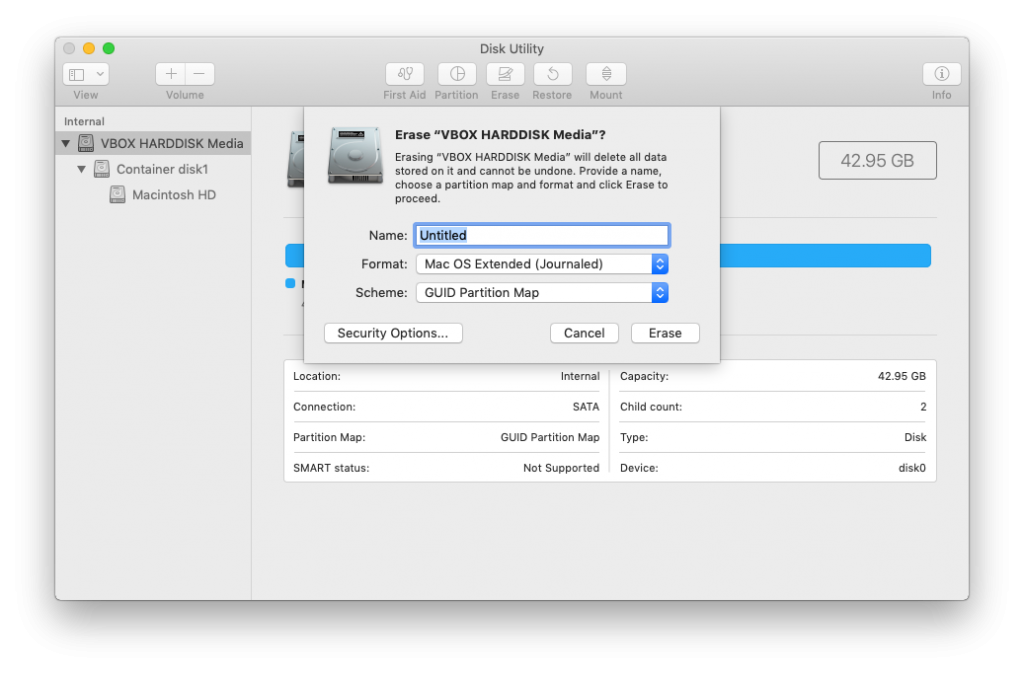The height and width of the screenshot is (673, 1024).
Task: Add a volume with the plus icon
Action: pyautogui.click(x=170, y=73)
